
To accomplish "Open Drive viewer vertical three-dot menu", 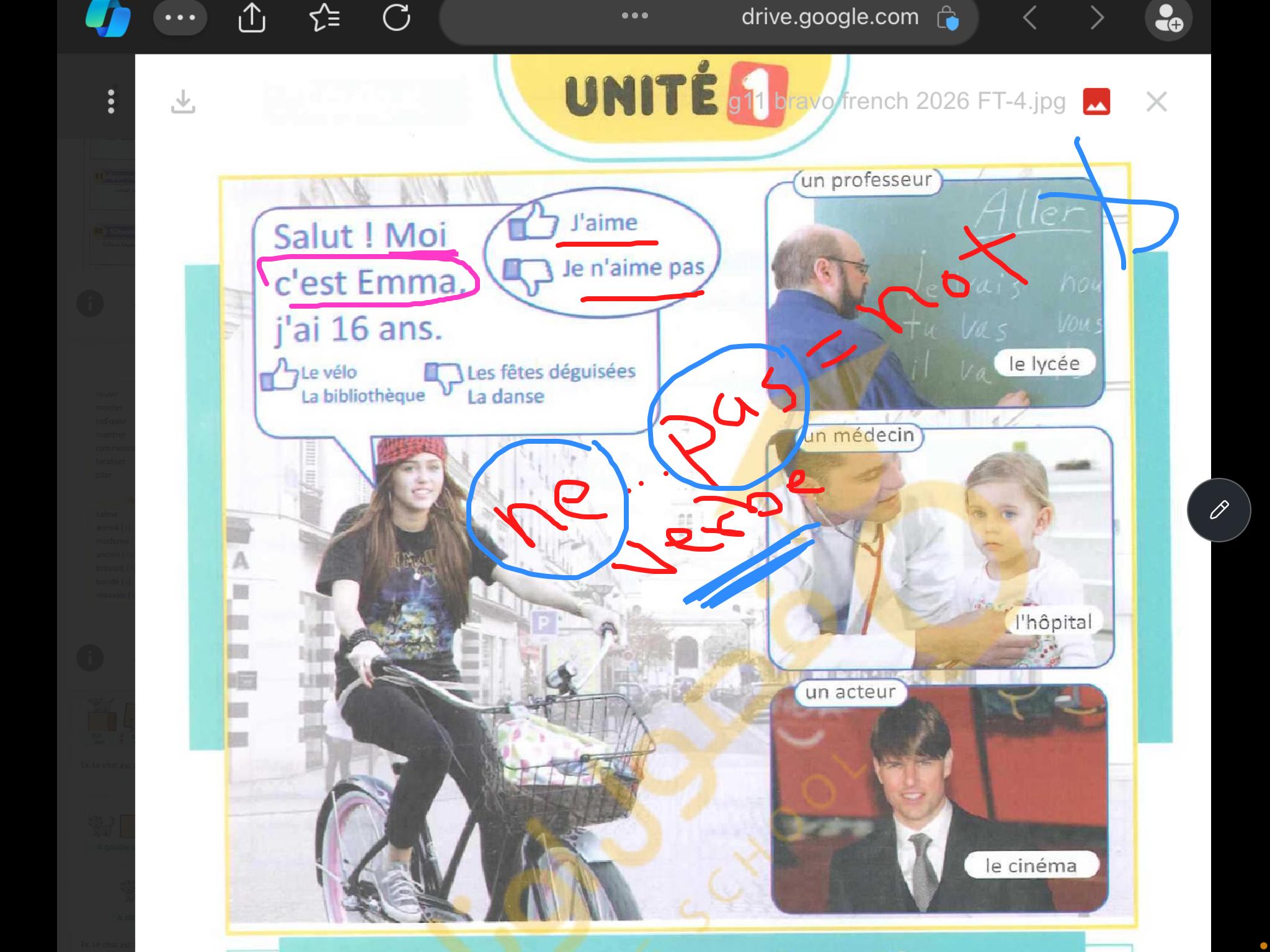I will 111,102.
